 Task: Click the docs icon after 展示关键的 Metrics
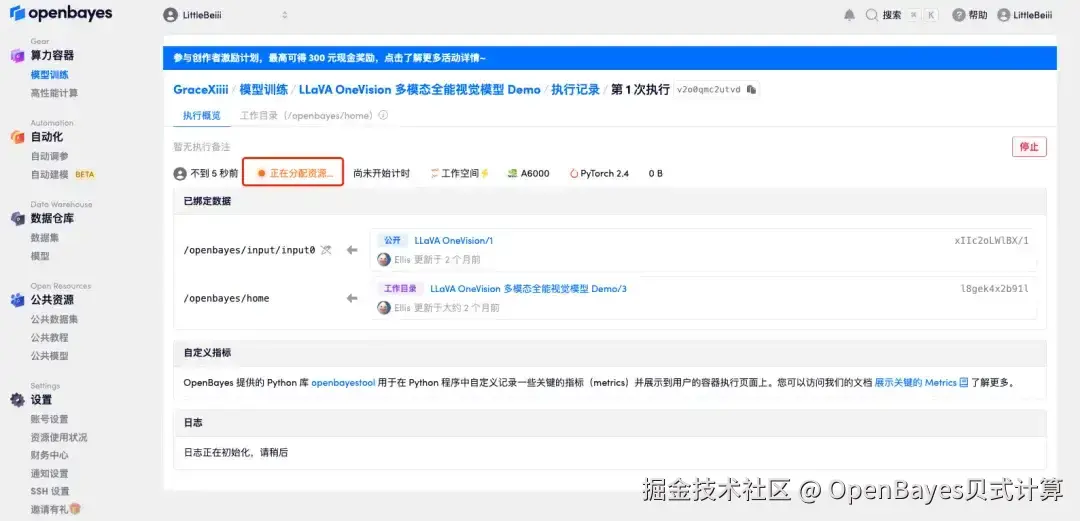tap(964, 382)
